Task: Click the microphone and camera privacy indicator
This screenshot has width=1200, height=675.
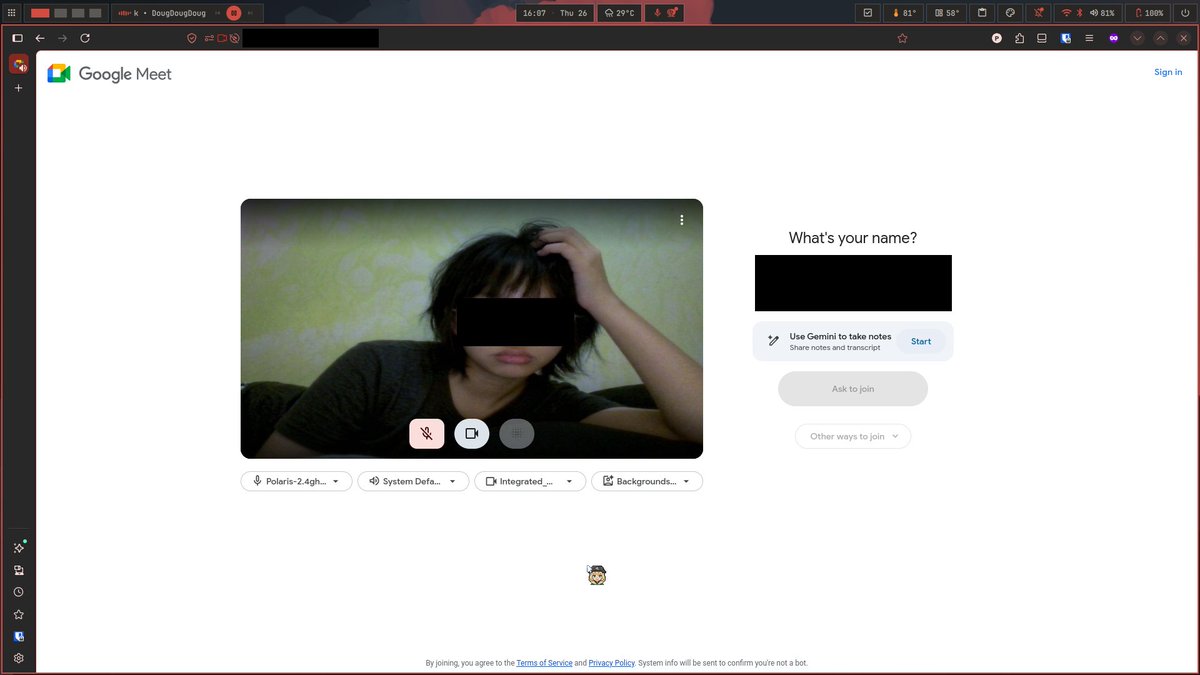Action: coord(665,13)
